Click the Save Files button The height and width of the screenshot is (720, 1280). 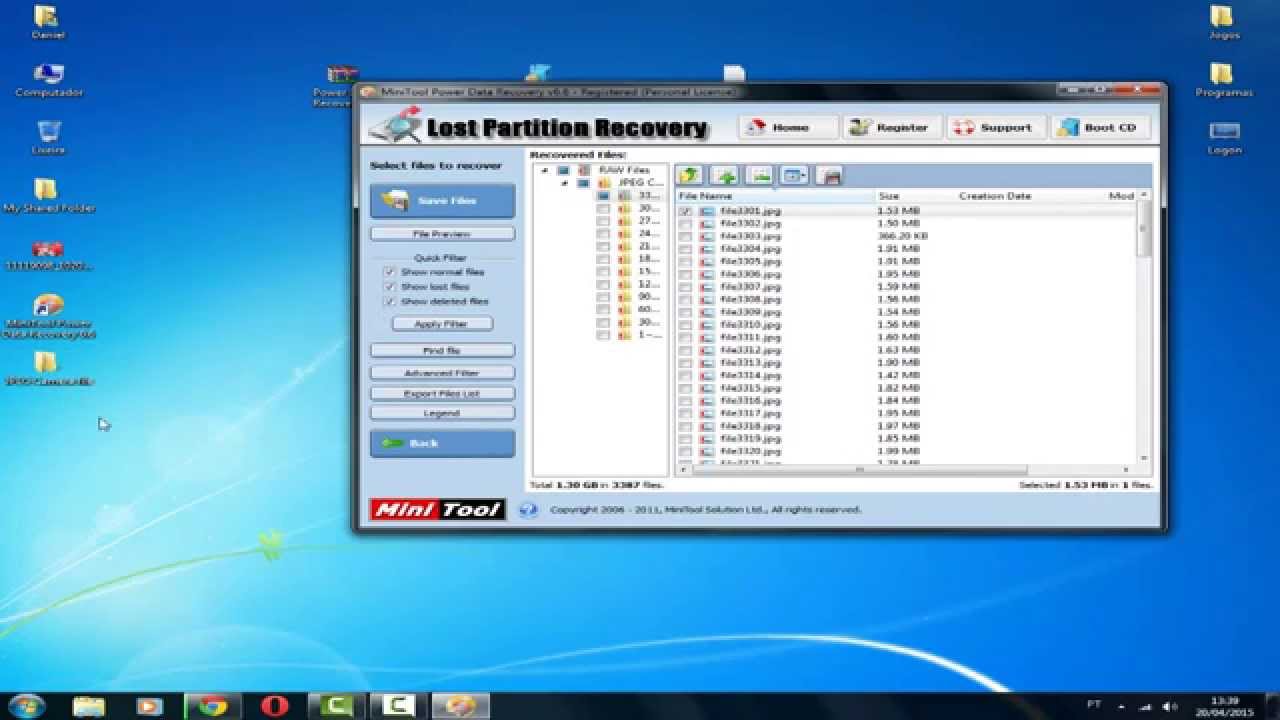tap(442, 201)
